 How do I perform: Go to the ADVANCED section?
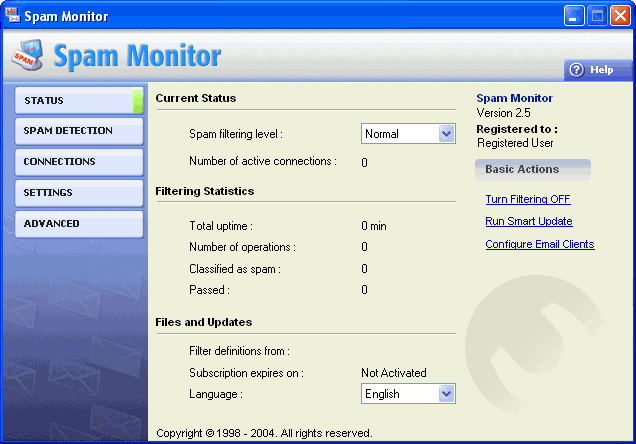point(79,224)
